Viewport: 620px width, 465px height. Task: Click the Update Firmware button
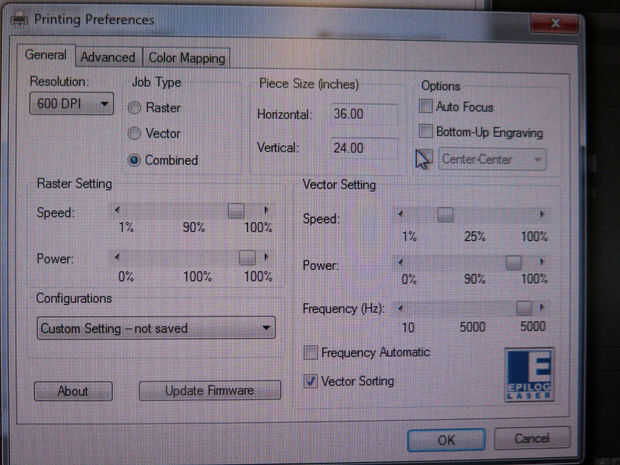tap(210, 391)
